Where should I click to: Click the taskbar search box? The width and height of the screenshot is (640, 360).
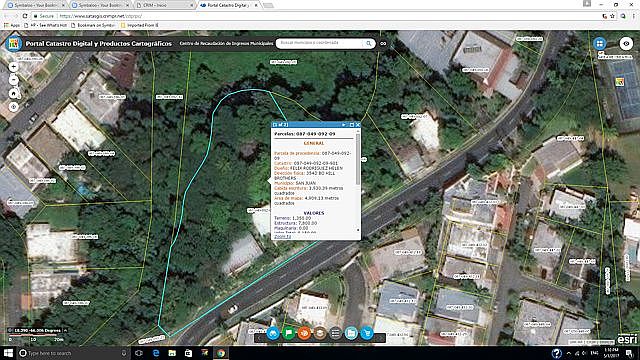(x=73, y=353)
